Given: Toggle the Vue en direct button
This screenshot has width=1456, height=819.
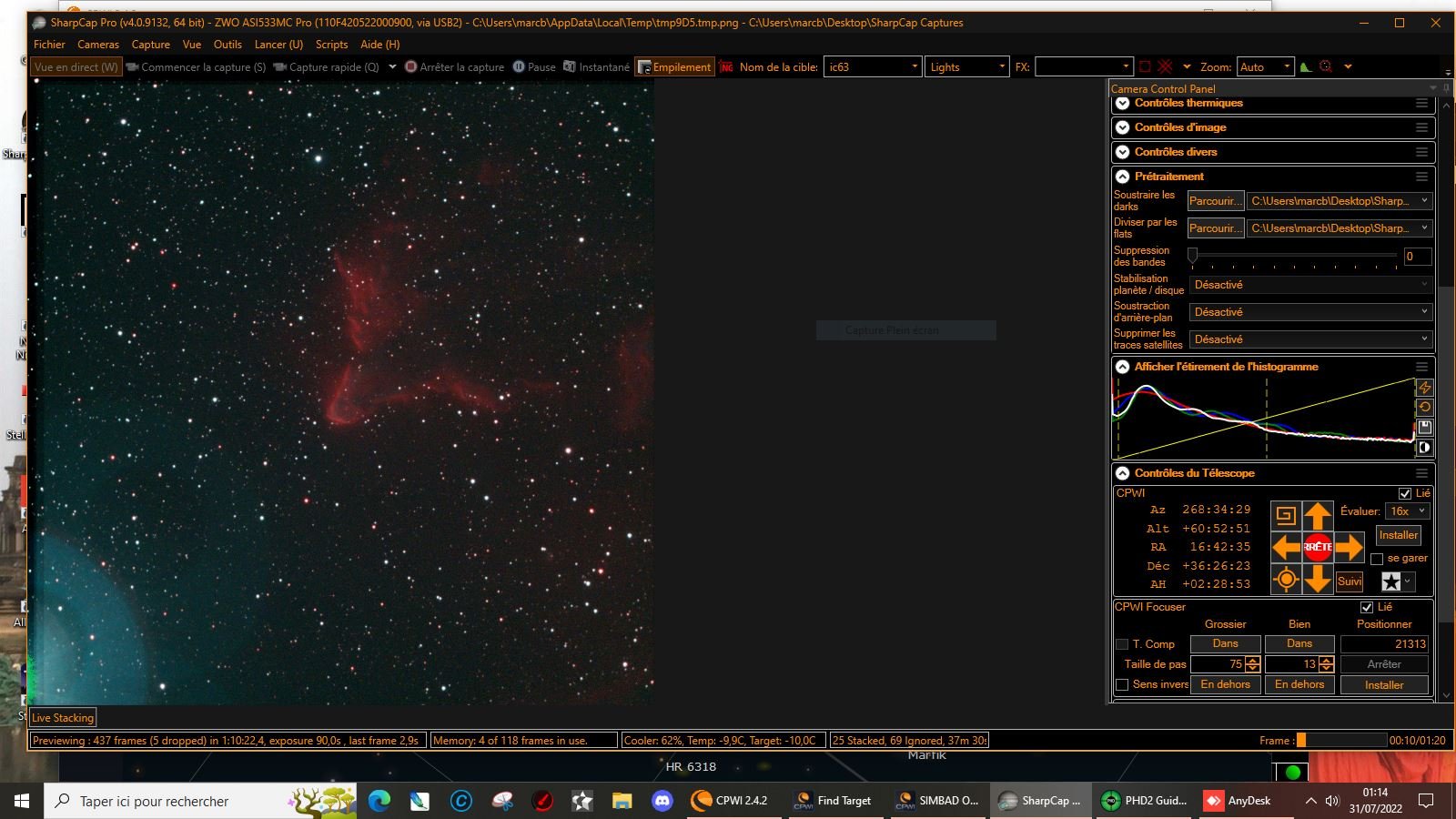Looking at the screenshot, I should (76, 66).
